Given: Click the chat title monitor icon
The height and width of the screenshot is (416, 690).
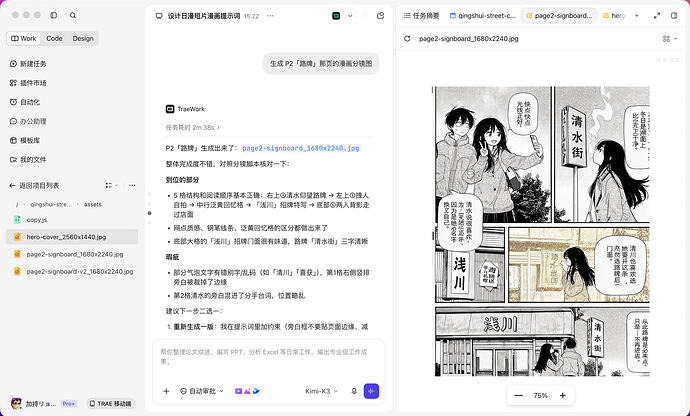Looking at the screenshot, I should point(159,16).
